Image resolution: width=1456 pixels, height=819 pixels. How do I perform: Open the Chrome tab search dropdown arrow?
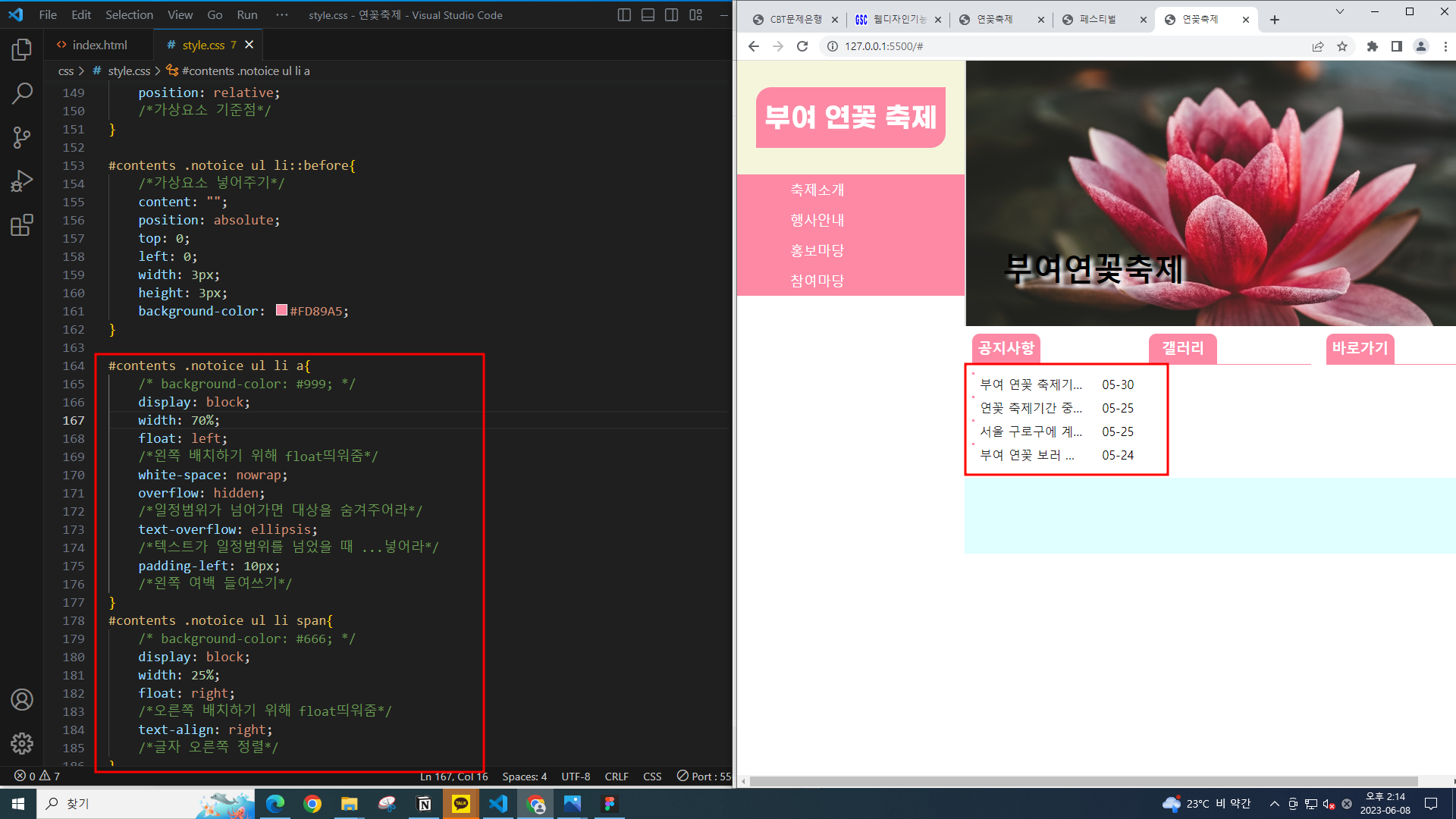pos(1340,12)
